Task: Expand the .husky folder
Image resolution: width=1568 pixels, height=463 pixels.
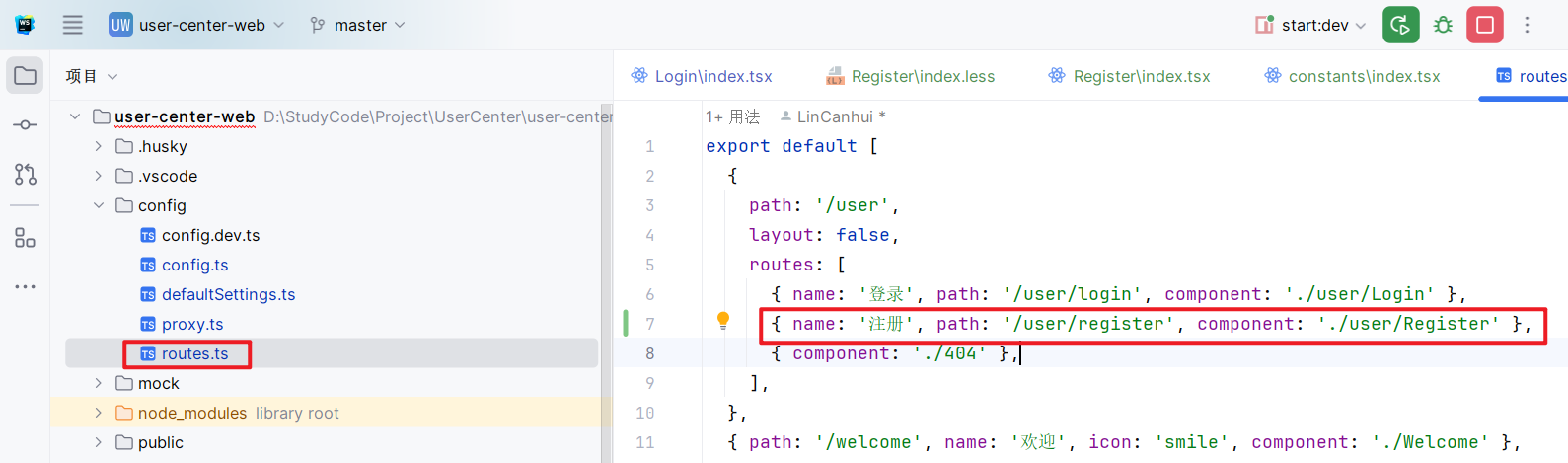Action: [99, 146]
